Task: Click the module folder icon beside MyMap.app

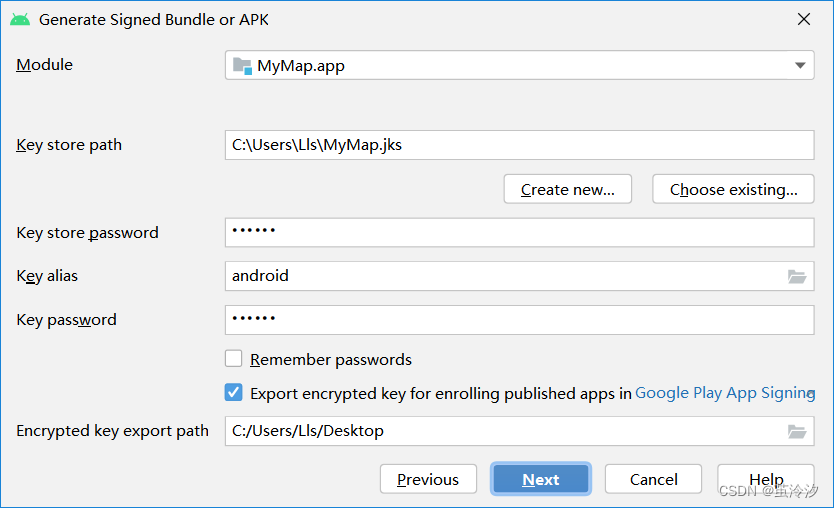Action: pyautogui.click(x=242, y=66)
